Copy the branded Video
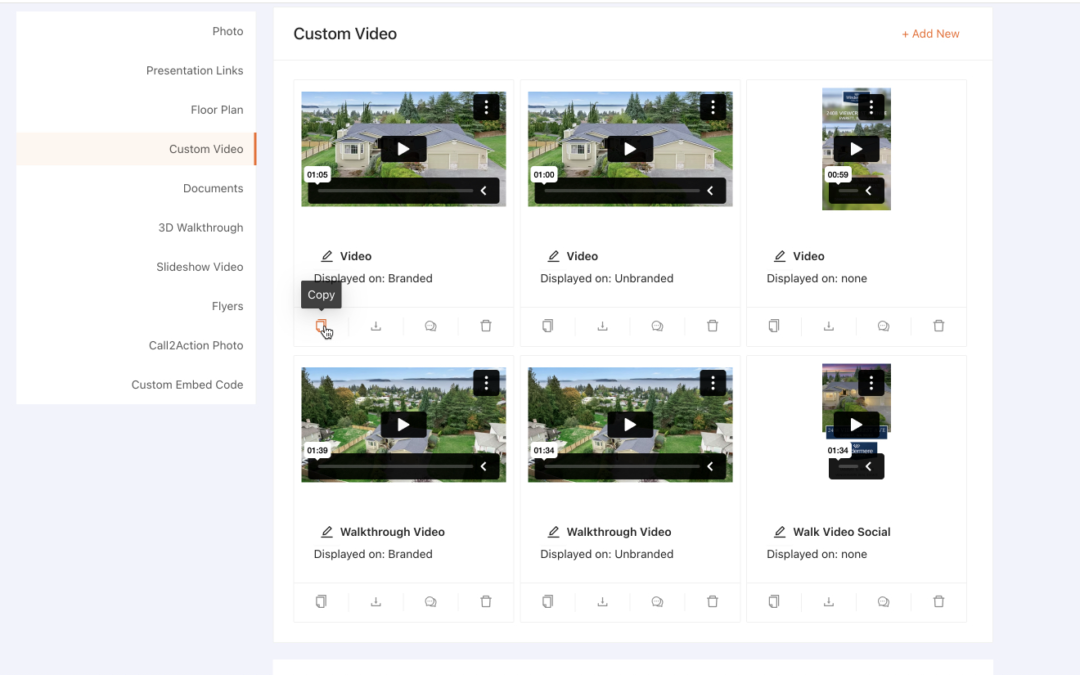Screen dimensions: 1080x675 321,326
